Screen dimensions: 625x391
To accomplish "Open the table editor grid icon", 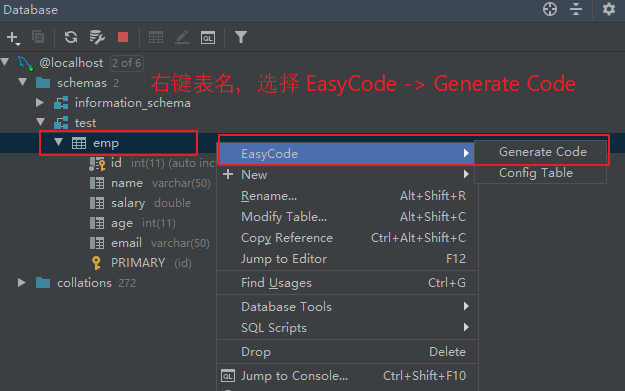I will coord(156,37).
